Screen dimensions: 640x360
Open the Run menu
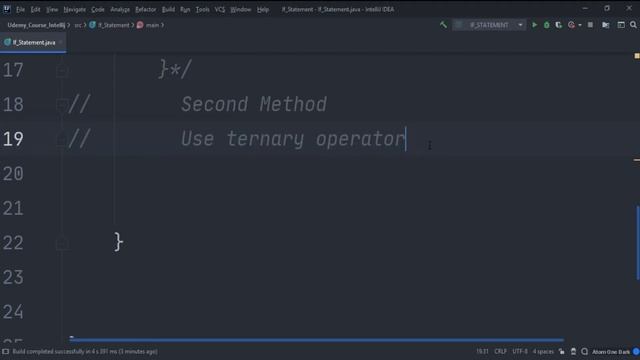coord(185,9)
